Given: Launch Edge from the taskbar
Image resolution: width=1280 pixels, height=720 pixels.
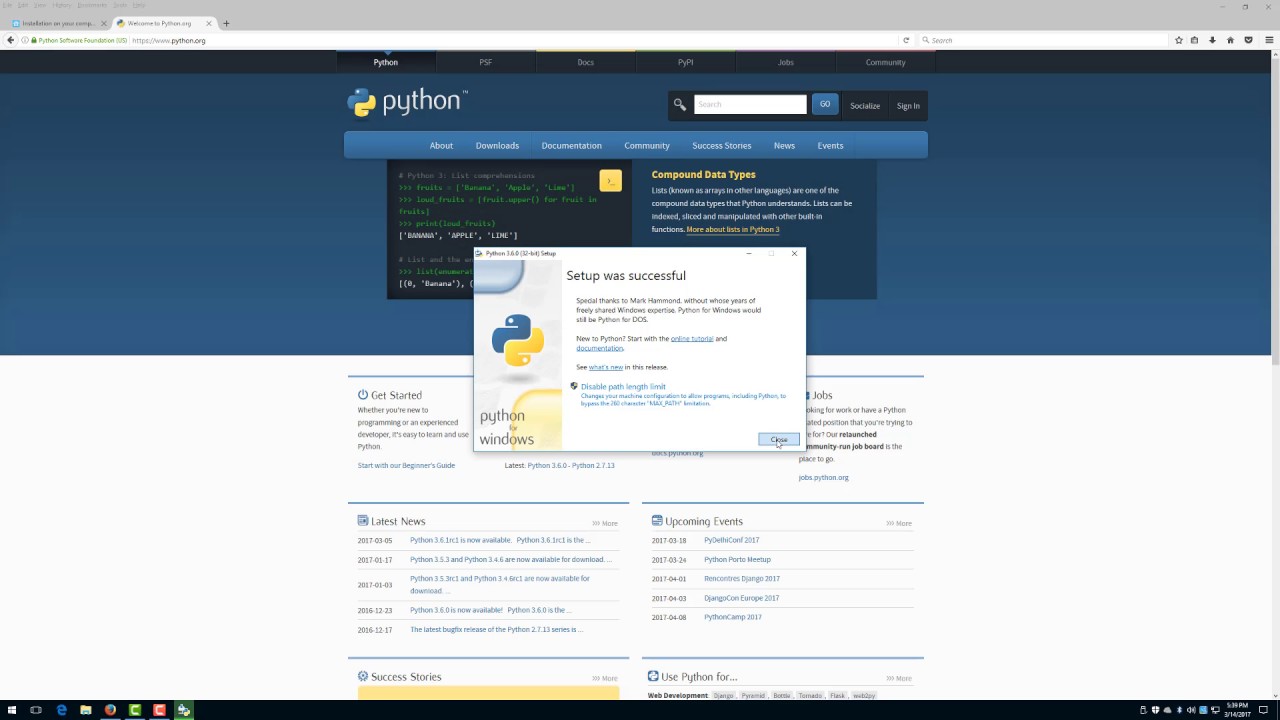Looking at the screenshot, I should 61,710.
